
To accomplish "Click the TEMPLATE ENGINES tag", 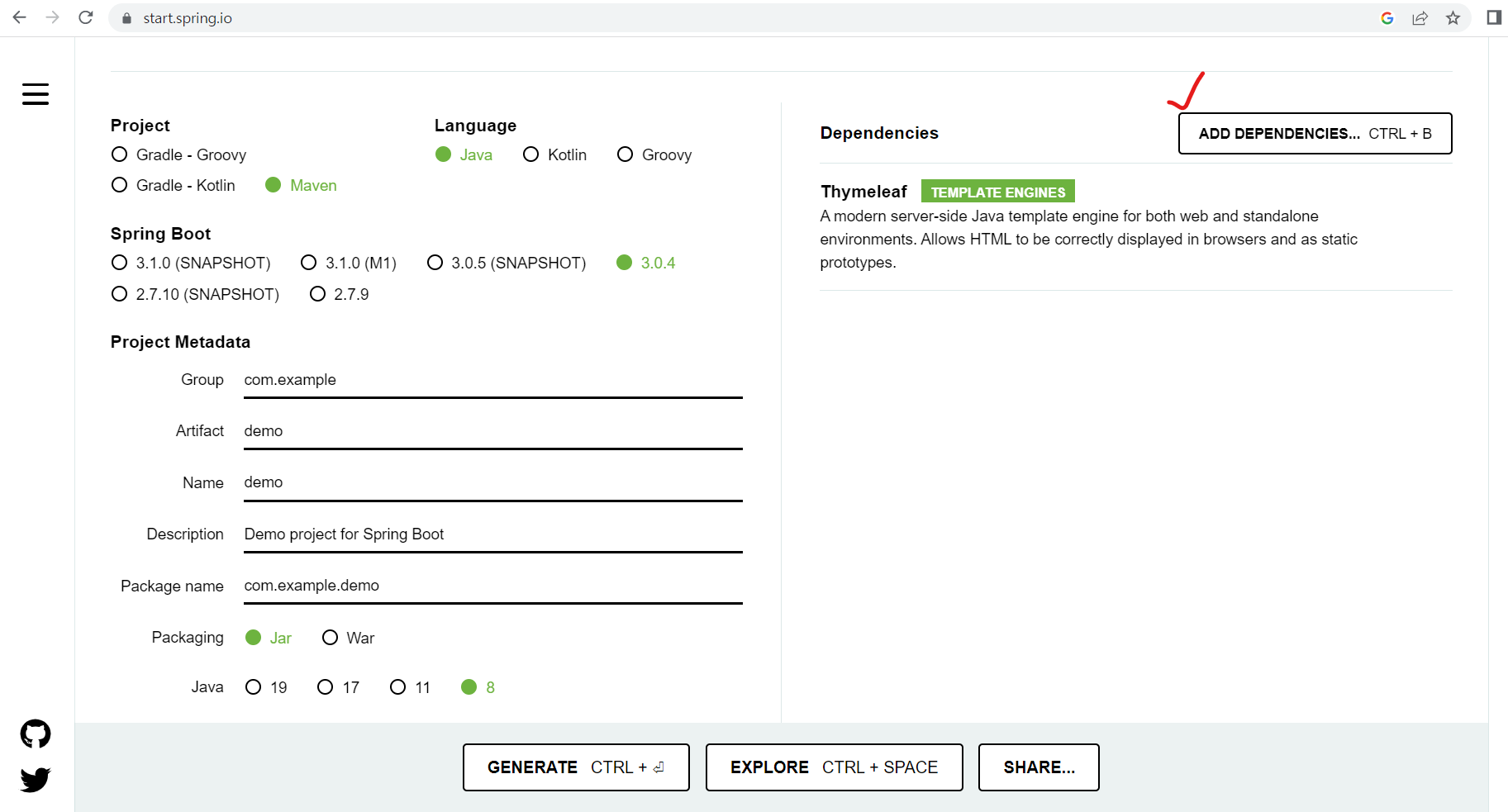I will point(997,192).
